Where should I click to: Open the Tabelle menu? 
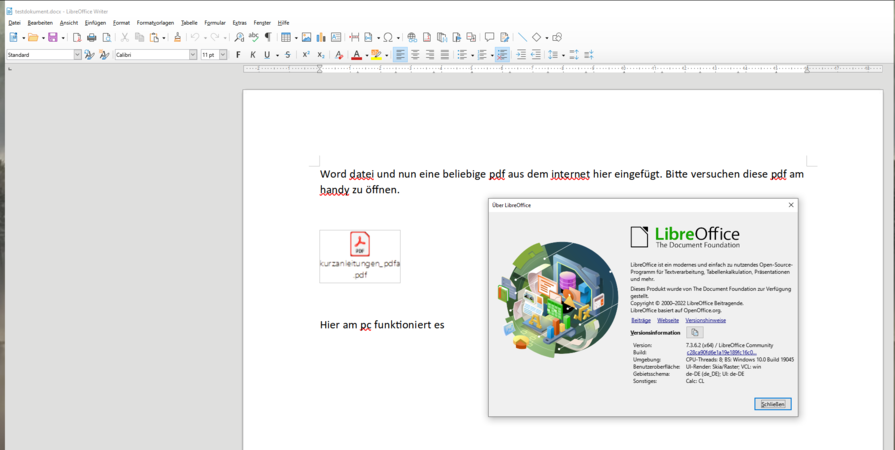(189, 23)
